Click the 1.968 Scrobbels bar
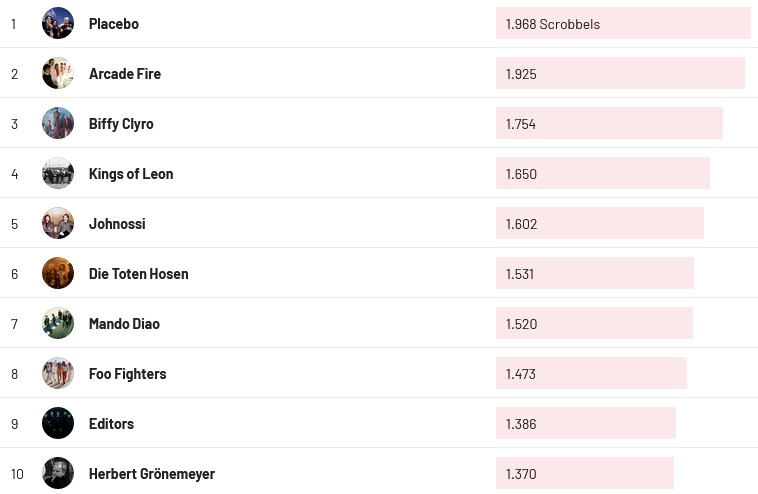Screen dimensions: 758x494 pos(622,23)
